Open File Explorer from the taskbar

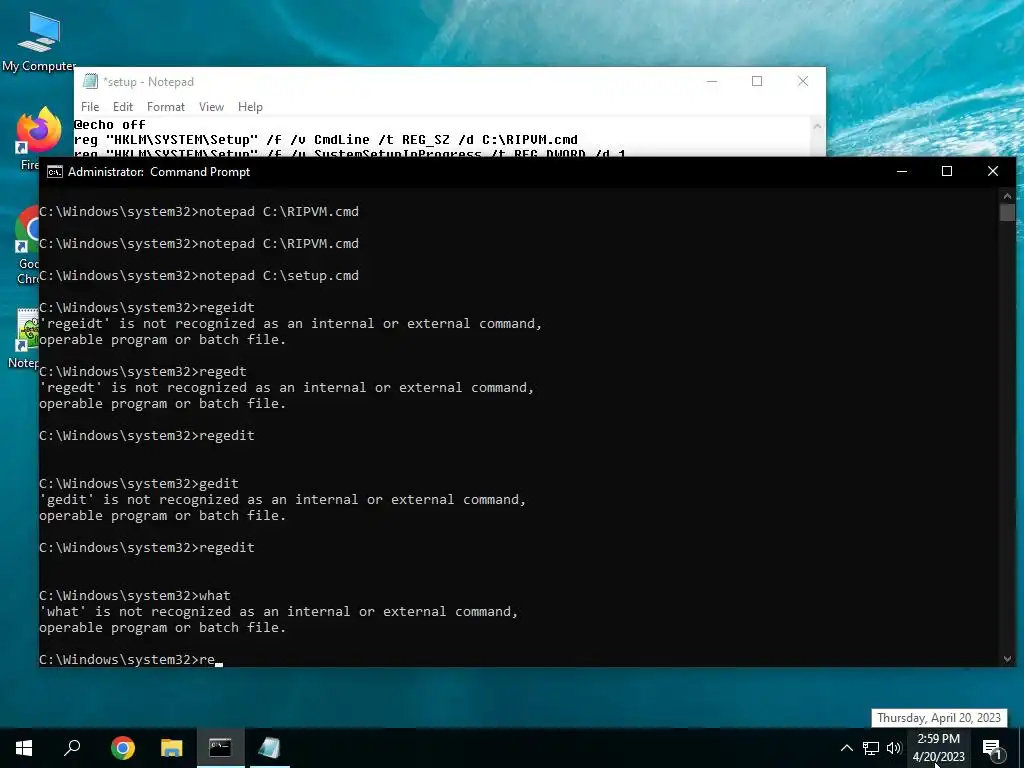click(x=172, y=748)
